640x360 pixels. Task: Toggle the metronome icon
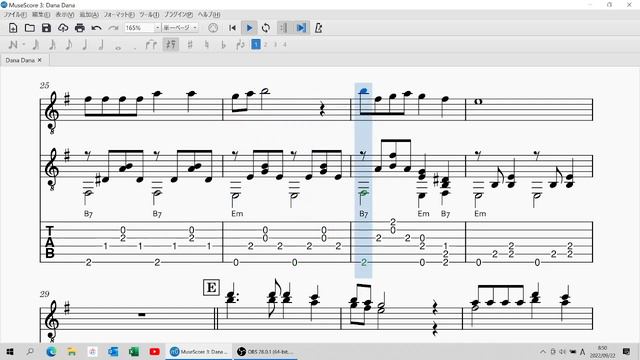coord(318,28)
